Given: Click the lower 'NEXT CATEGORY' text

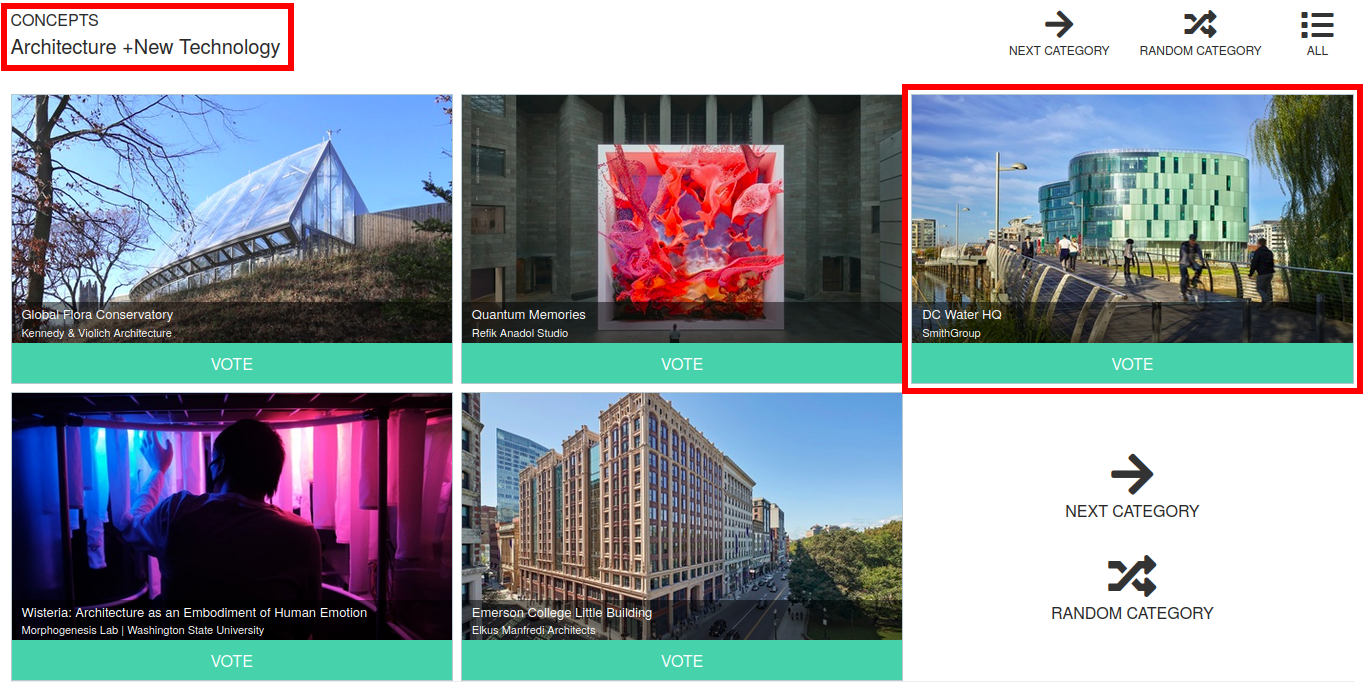Looking at the screenshot, I should (x=1132, y=511).
